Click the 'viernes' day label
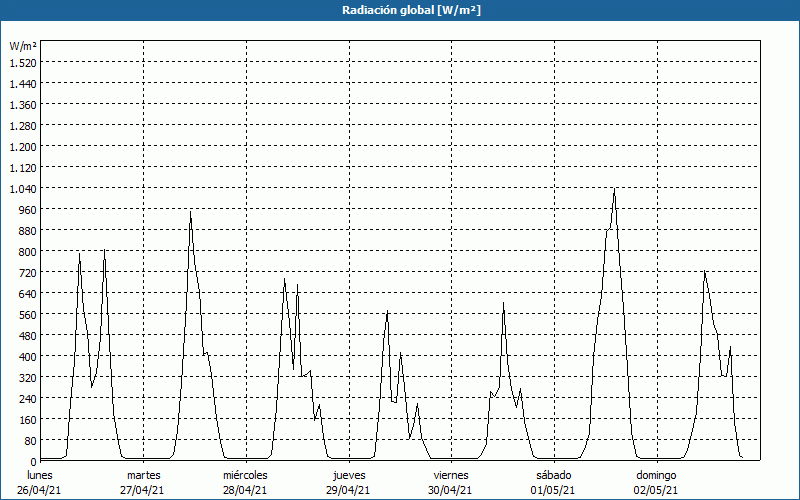This screenshot has width=800, height=500. 451,475
